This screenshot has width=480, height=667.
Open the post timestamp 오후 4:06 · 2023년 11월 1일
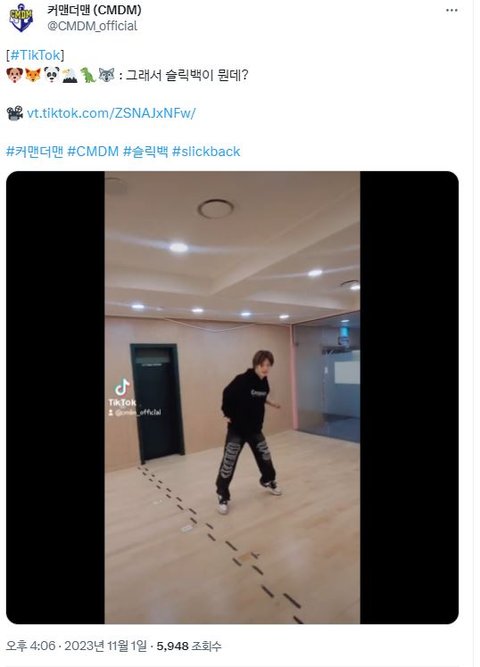[76, 646]
